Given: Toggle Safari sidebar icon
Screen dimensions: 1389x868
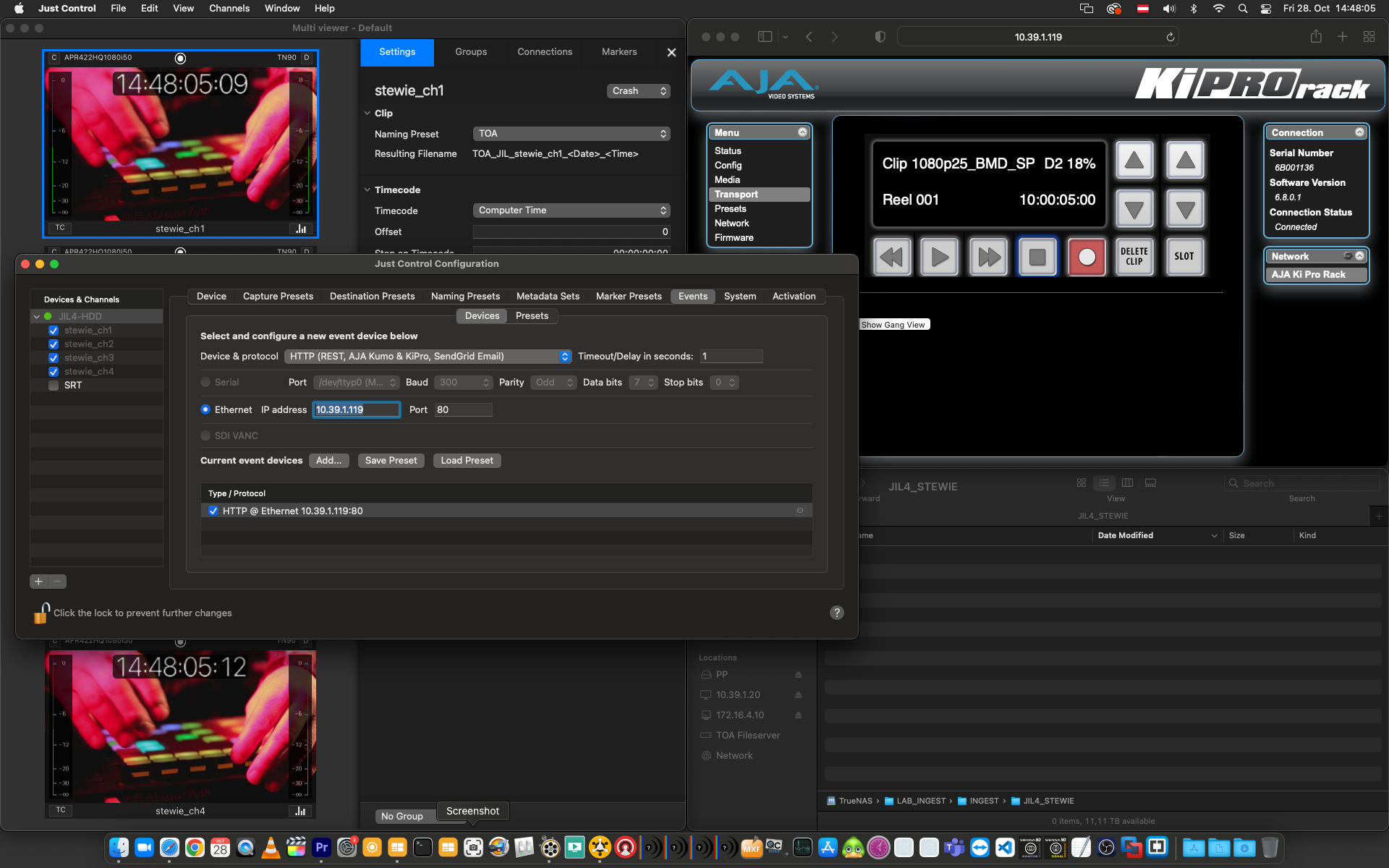Looking at the screenshot, I should tap(765, 37).
